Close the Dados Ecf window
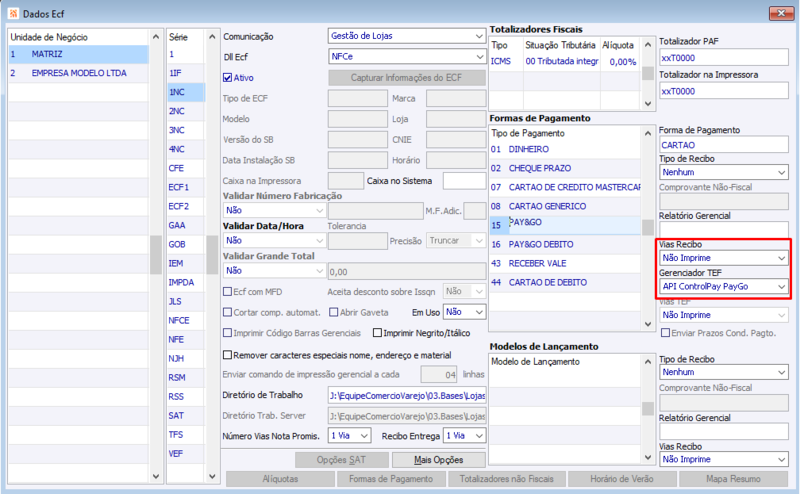This screenshot has width=800, height=494. click(x=781, y=13)
